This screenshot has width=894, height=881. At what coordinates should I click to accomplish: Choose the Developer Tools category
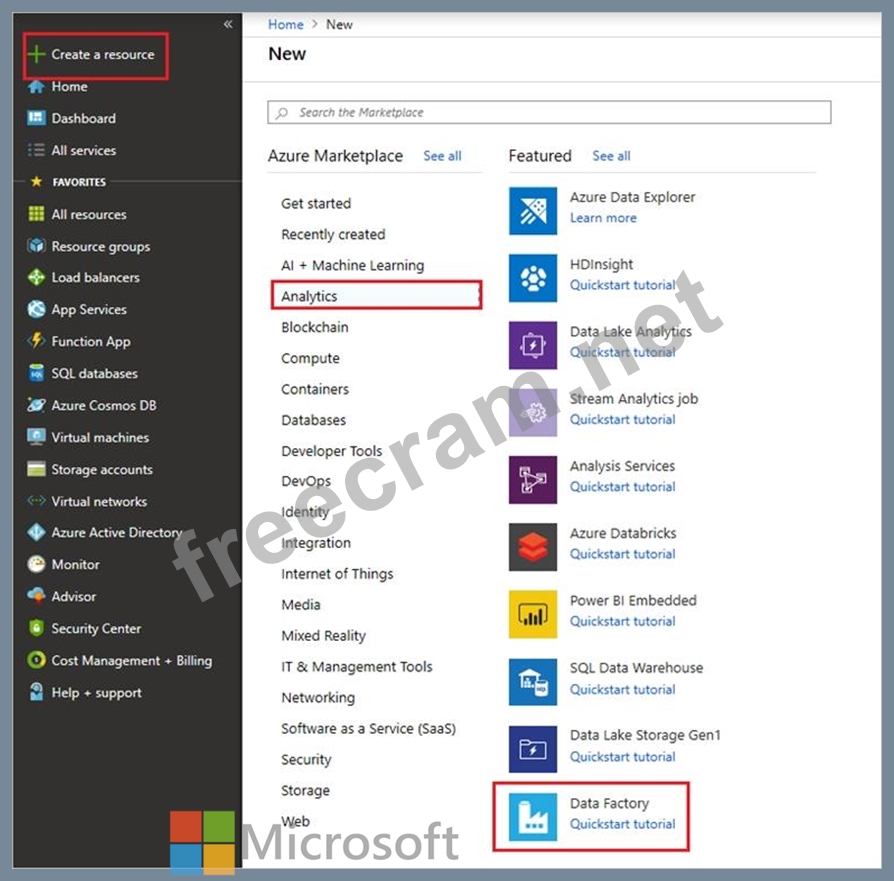(x=331, y=450)
